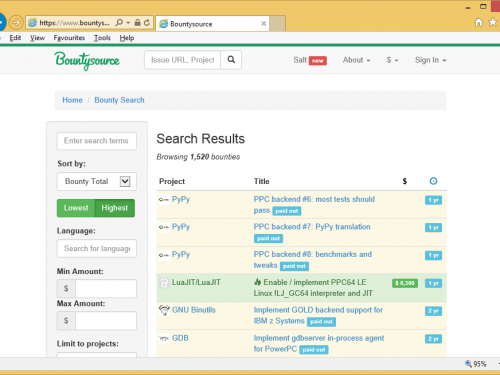Click the PyPy icon in PPC backend #7 row
This screenshot has width=500, height=375.
click(x=164, y=227)
